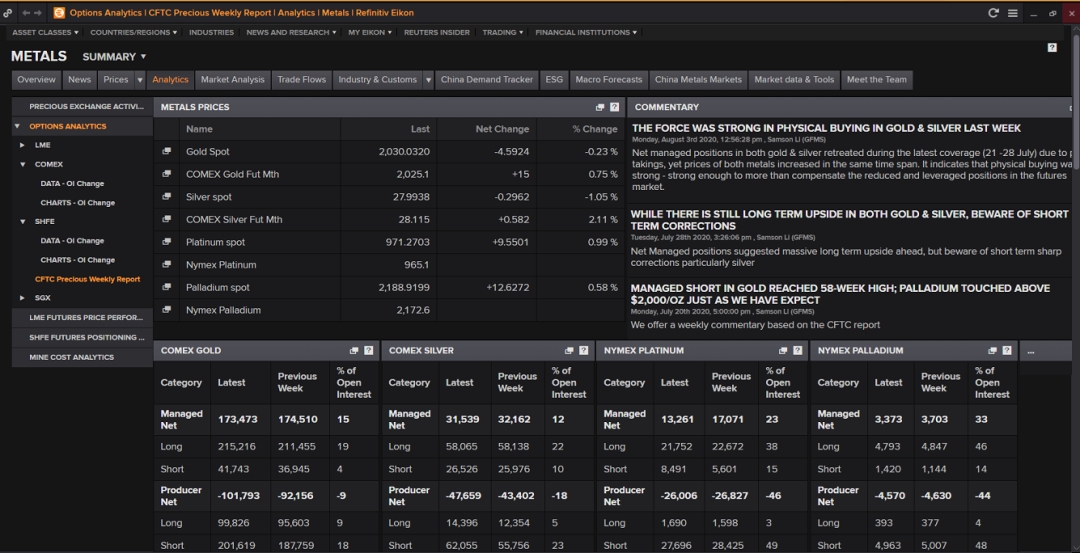Open the News and Research menu
Viewport: 1080px width, 553px height.
(x=291, y=32)
